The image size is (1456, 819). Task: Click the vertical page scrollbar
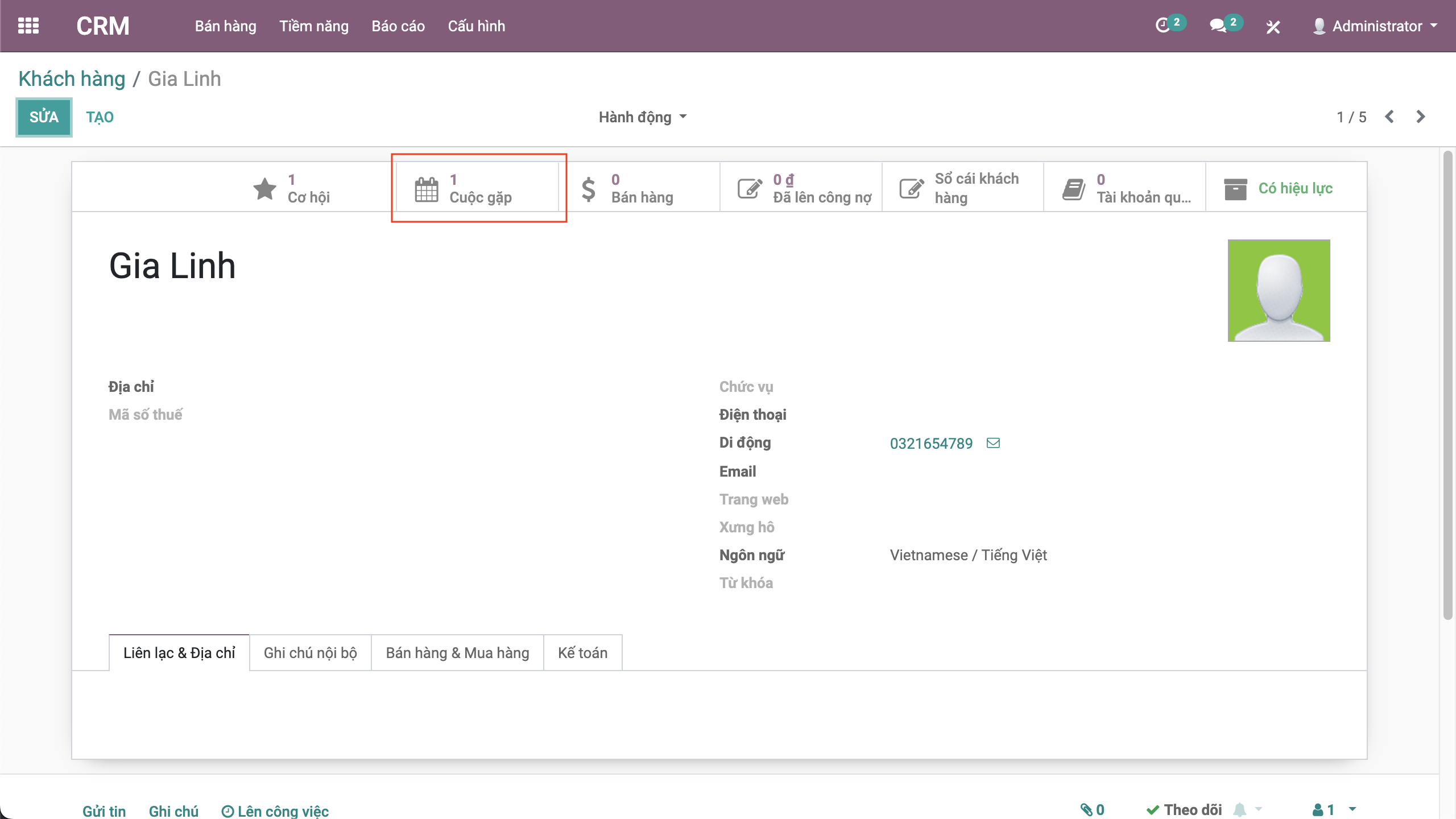pos(1448,387)
